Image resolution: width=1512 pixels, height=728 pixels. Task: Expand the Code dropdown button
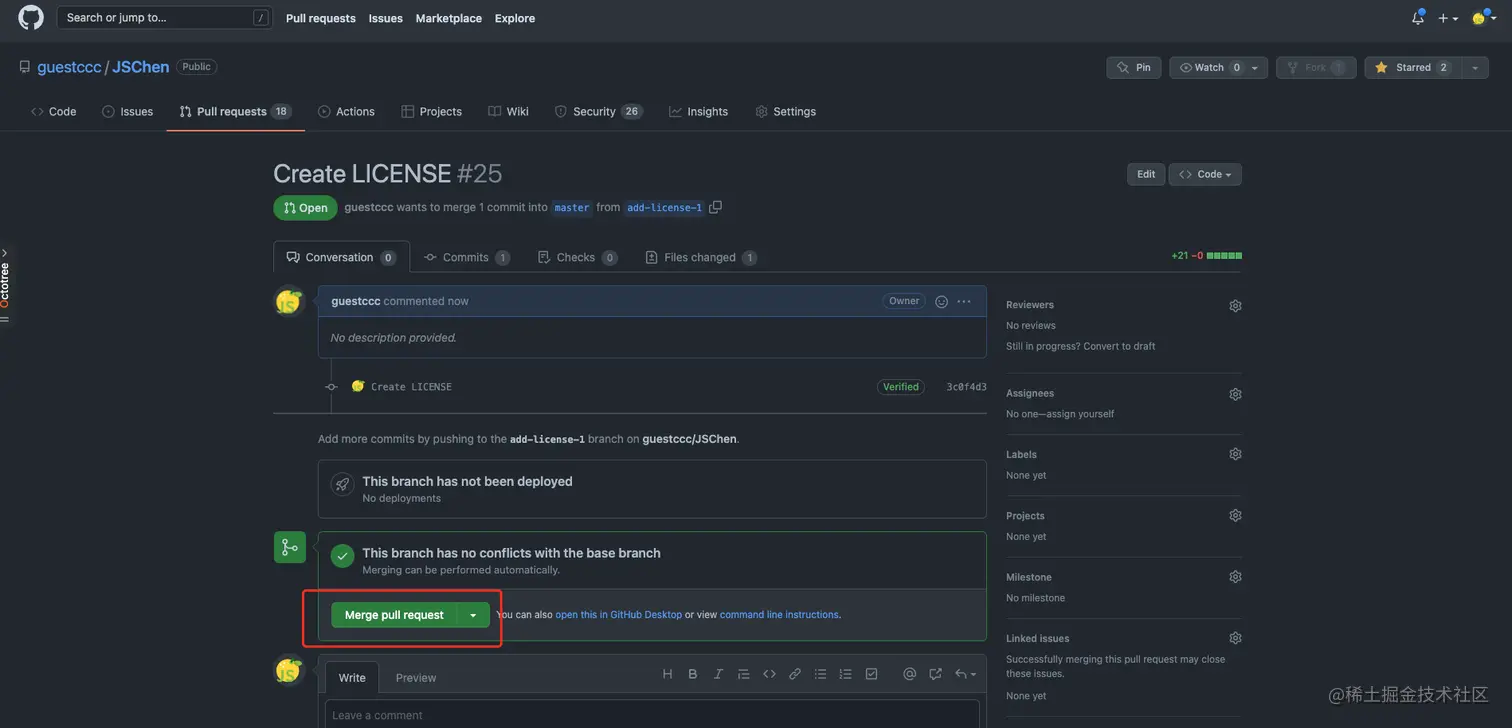click(x=1205, y=174)
